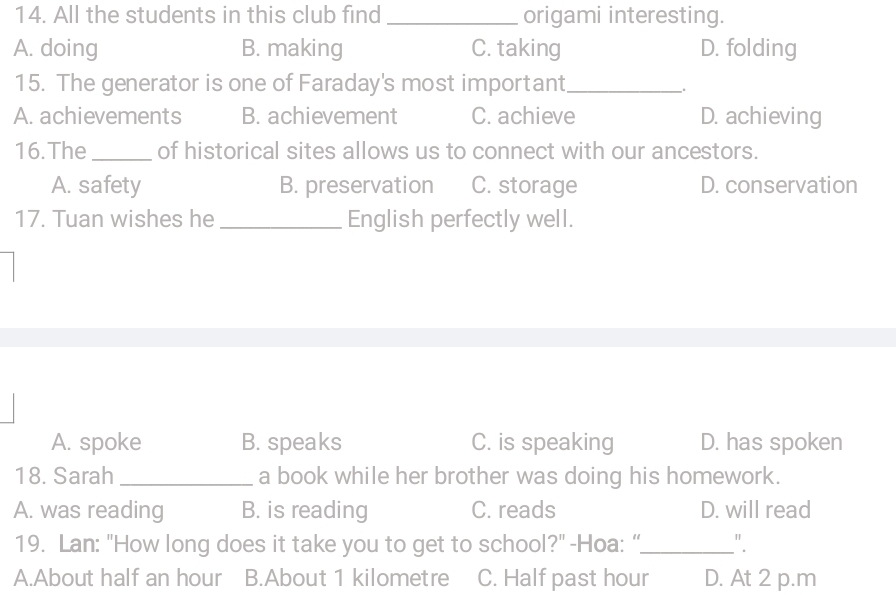
Task: Select 'A. spoke' for question 17
Action: pyautogui.click(x=96, y=442)
